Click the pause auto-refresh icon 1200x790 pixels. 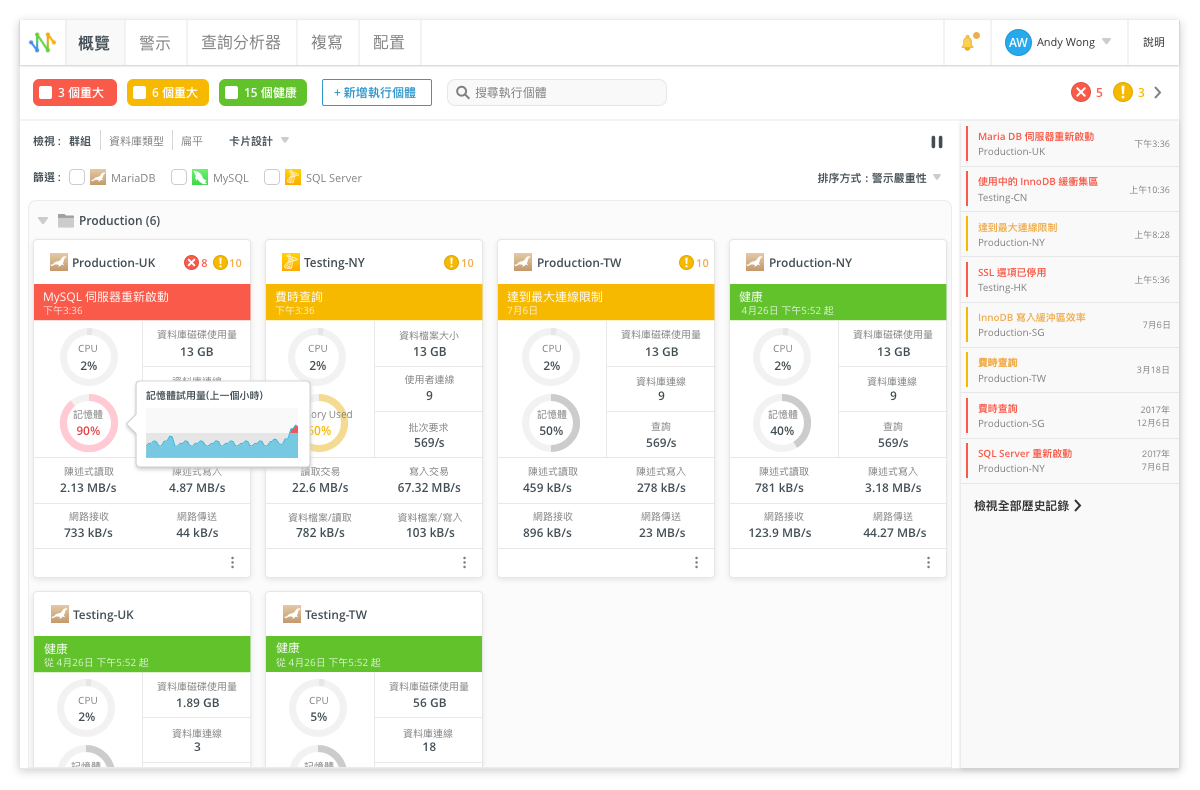click(x=937, y=141)
